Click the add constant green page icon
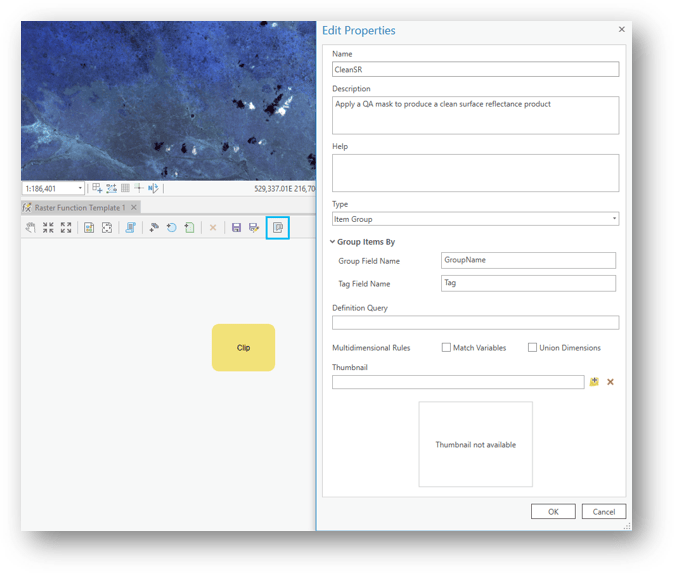 [190, 227]
